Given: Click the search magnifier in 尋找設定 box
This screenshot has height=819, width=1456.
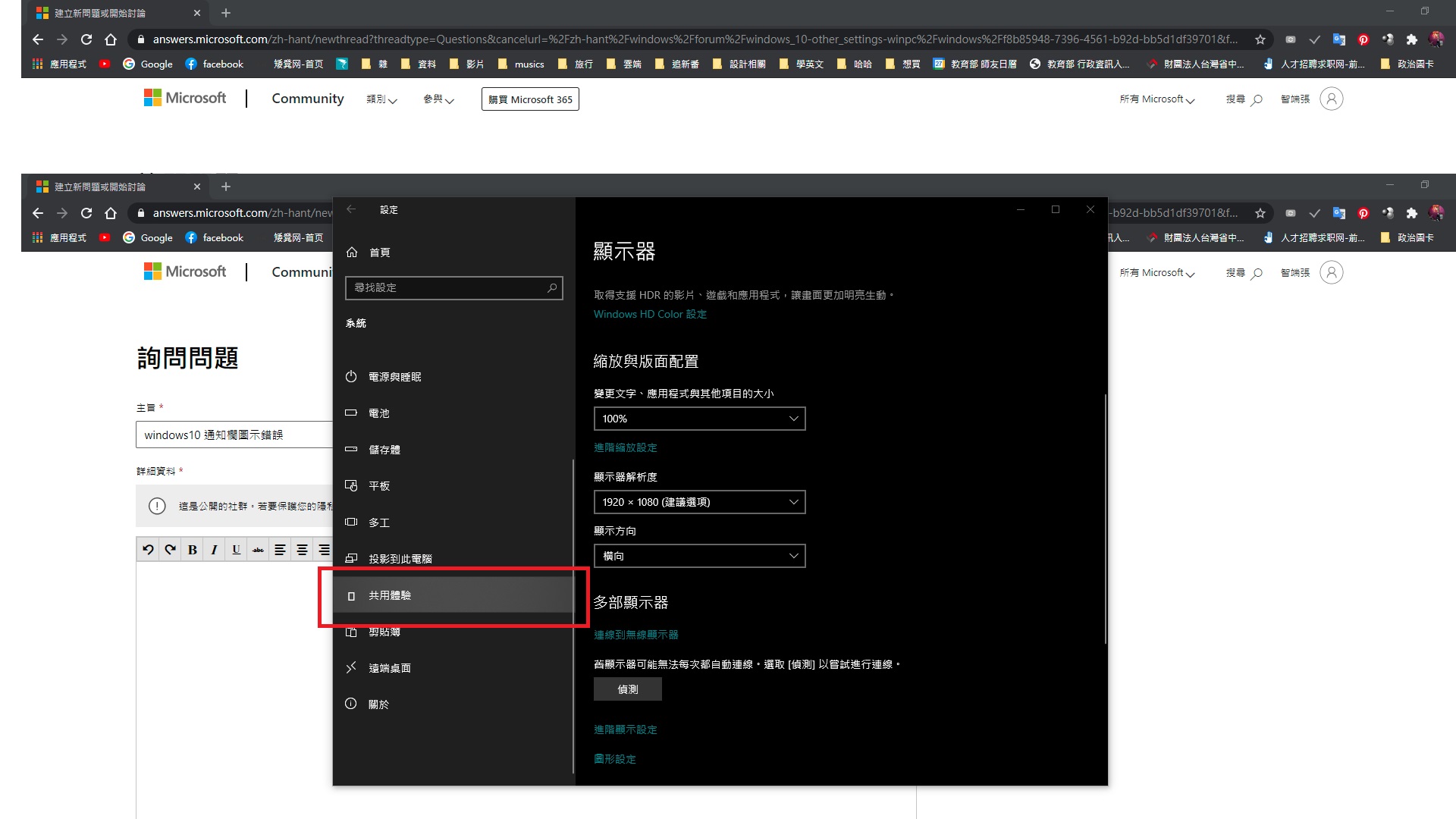Looking at the screenshot, I should (552, 288).
